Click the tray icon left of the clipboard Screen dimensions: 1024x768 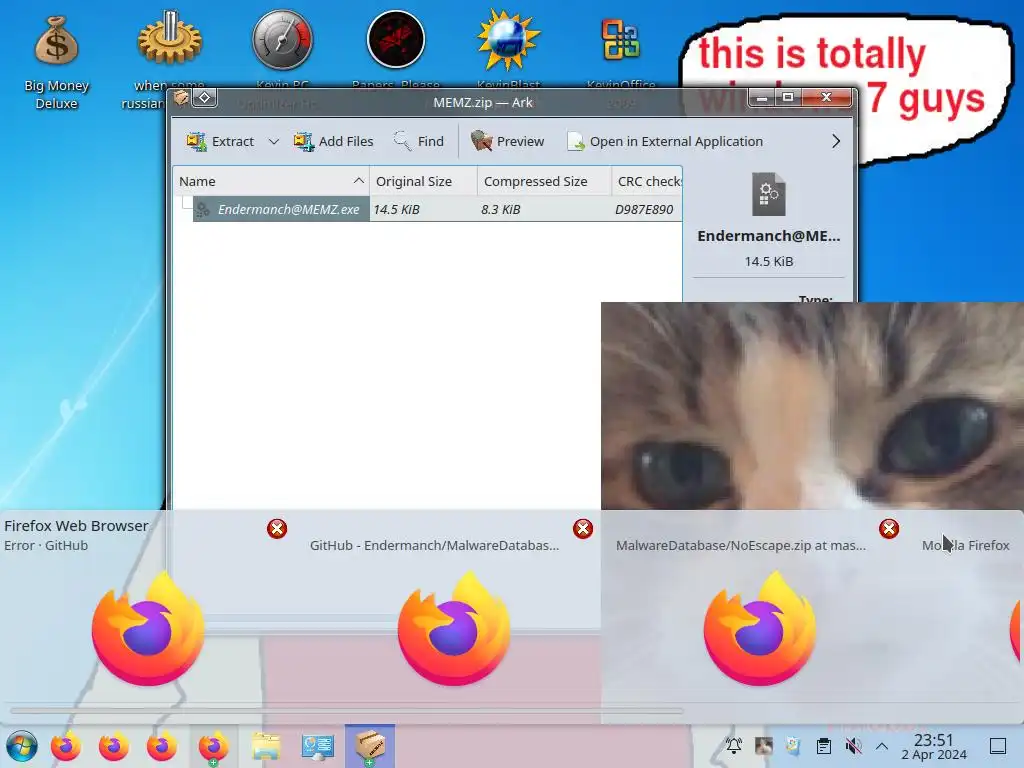(x=793, y=745)
